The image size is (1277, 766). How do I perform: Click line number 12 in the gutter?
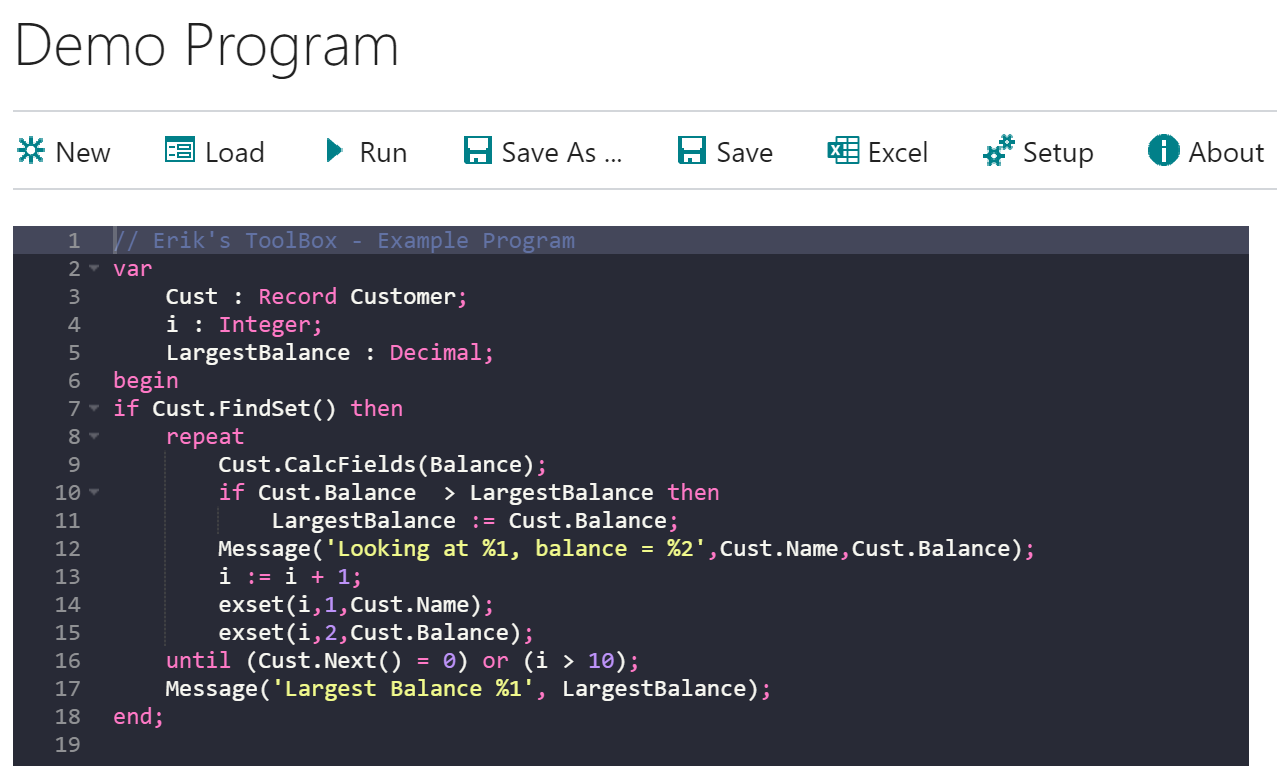[x=68, y=549]
